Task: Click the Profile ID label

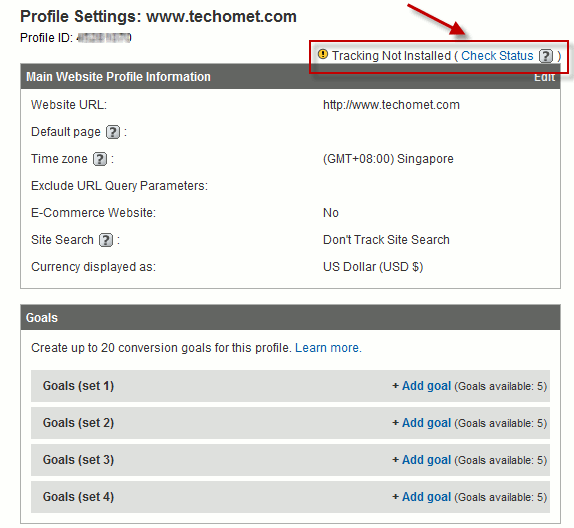Action: click(x=46, y=38)
